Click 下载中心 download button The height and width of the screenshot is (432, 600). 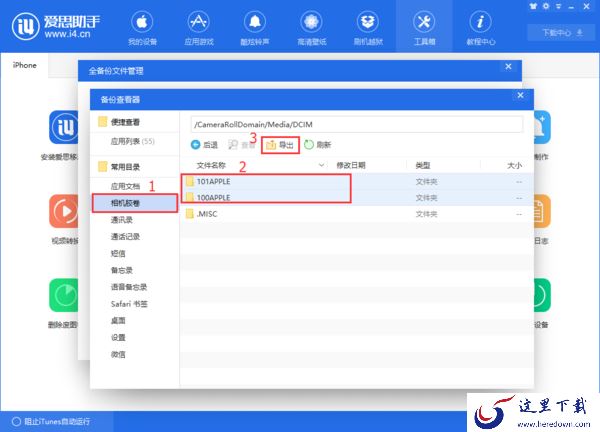[562, 33]
